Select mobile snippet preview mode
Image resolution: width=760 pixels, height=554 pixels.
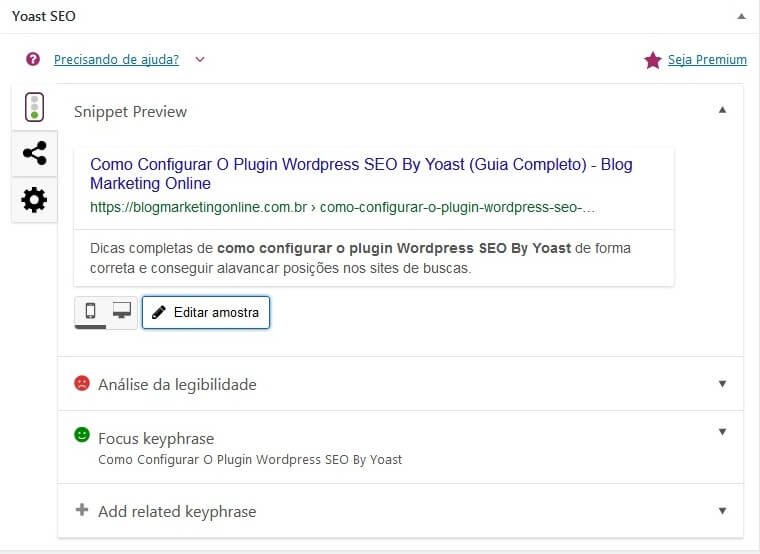click(x=90, y=311)
